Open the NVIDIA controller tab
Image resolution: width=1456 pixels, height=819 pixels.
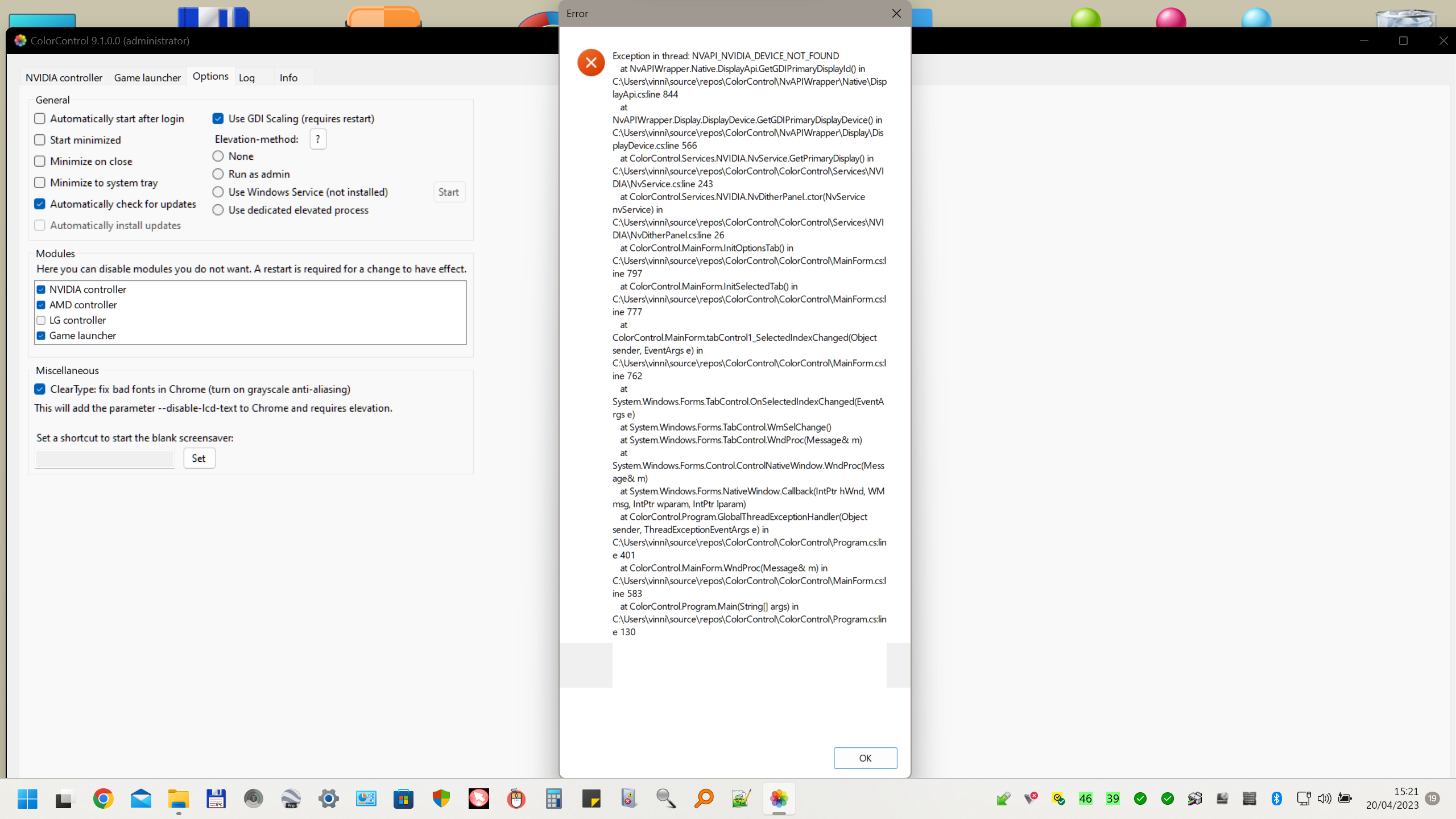tap(64, 77)
